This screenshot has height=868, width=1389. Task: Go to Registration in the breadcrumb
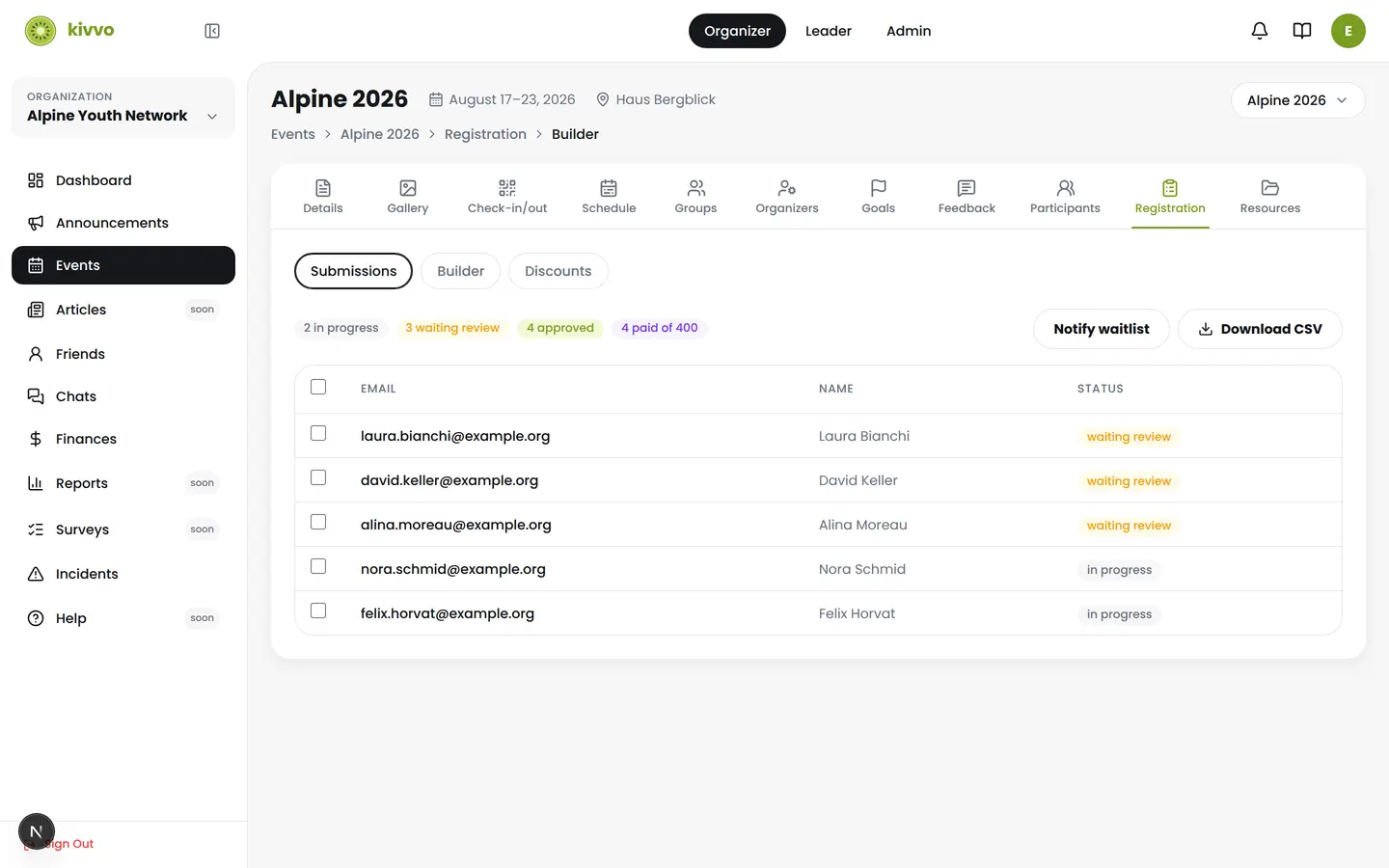click(x=485, y=134)
